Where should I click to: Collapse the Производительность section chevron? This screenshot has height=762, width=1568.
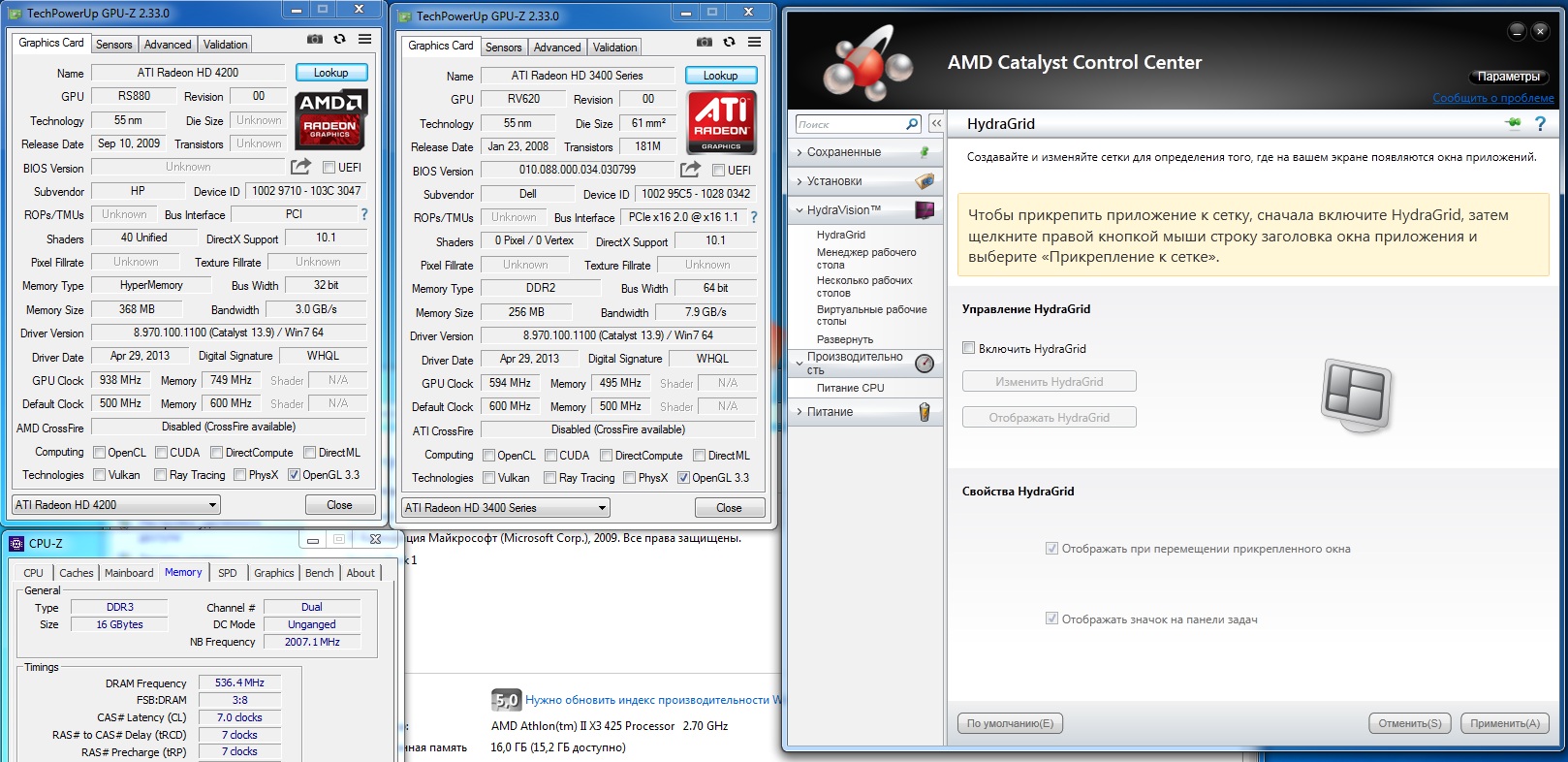tap(800, 364)
